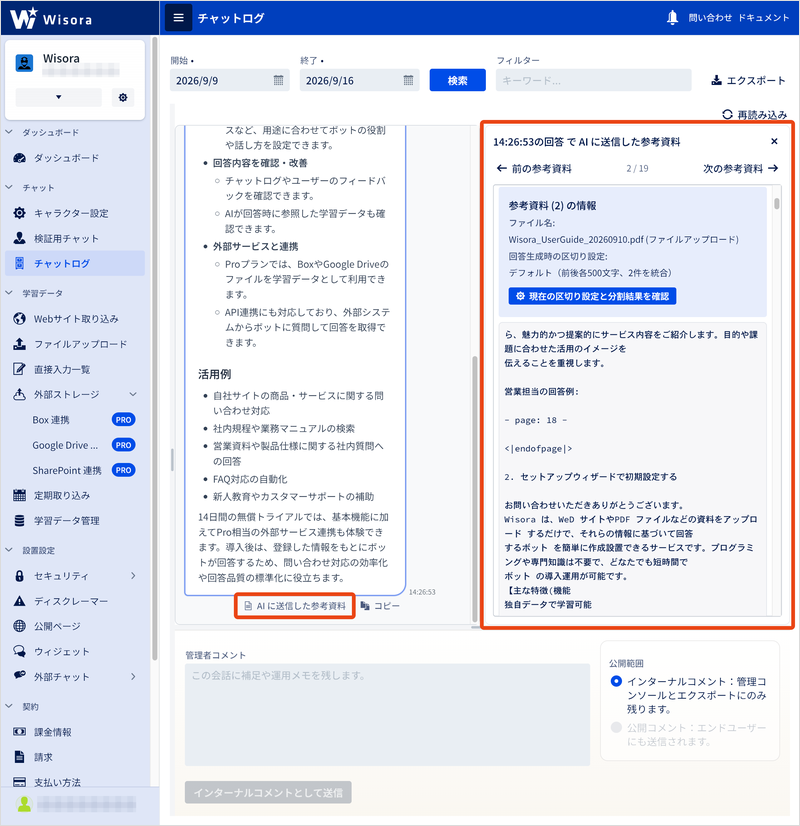Open notifications bell icon

(x=672, y=18)
